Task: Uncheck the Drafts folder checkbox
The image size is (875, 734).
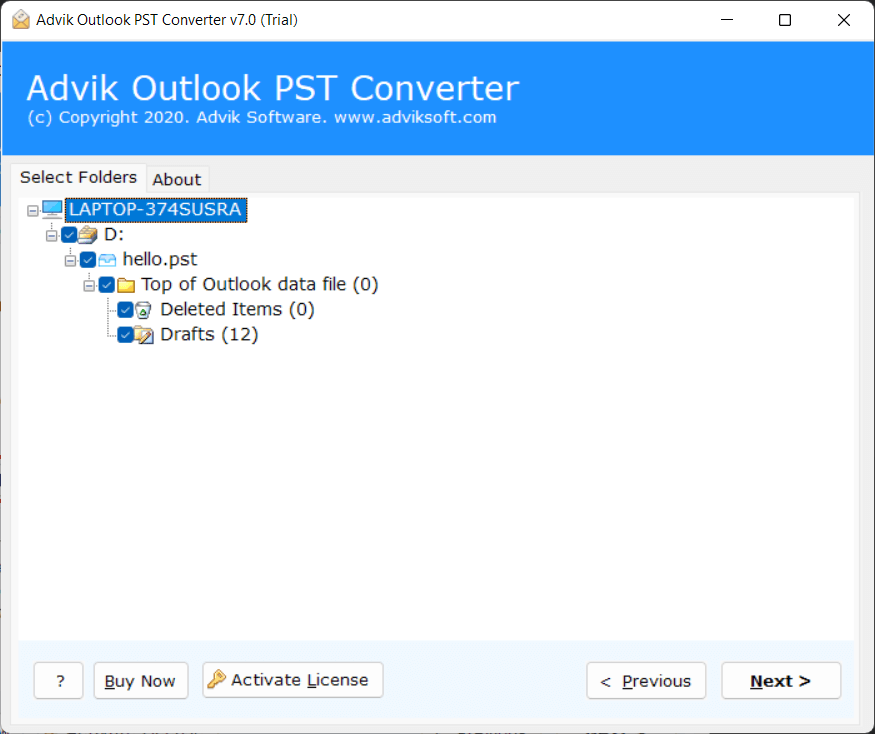Action: pos(126,335)
